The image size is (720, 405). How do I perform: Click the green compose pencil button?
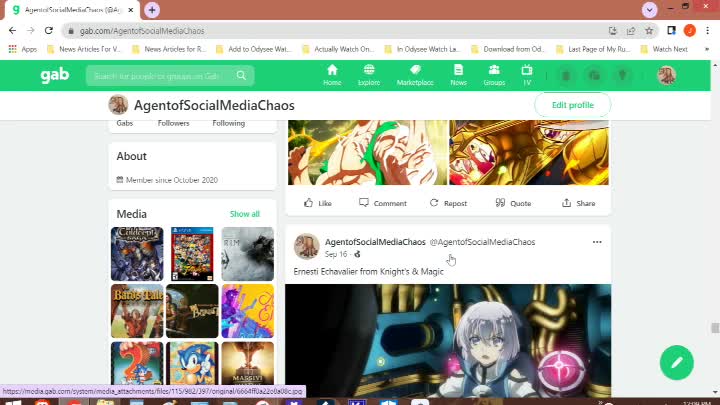coord(676,363)
